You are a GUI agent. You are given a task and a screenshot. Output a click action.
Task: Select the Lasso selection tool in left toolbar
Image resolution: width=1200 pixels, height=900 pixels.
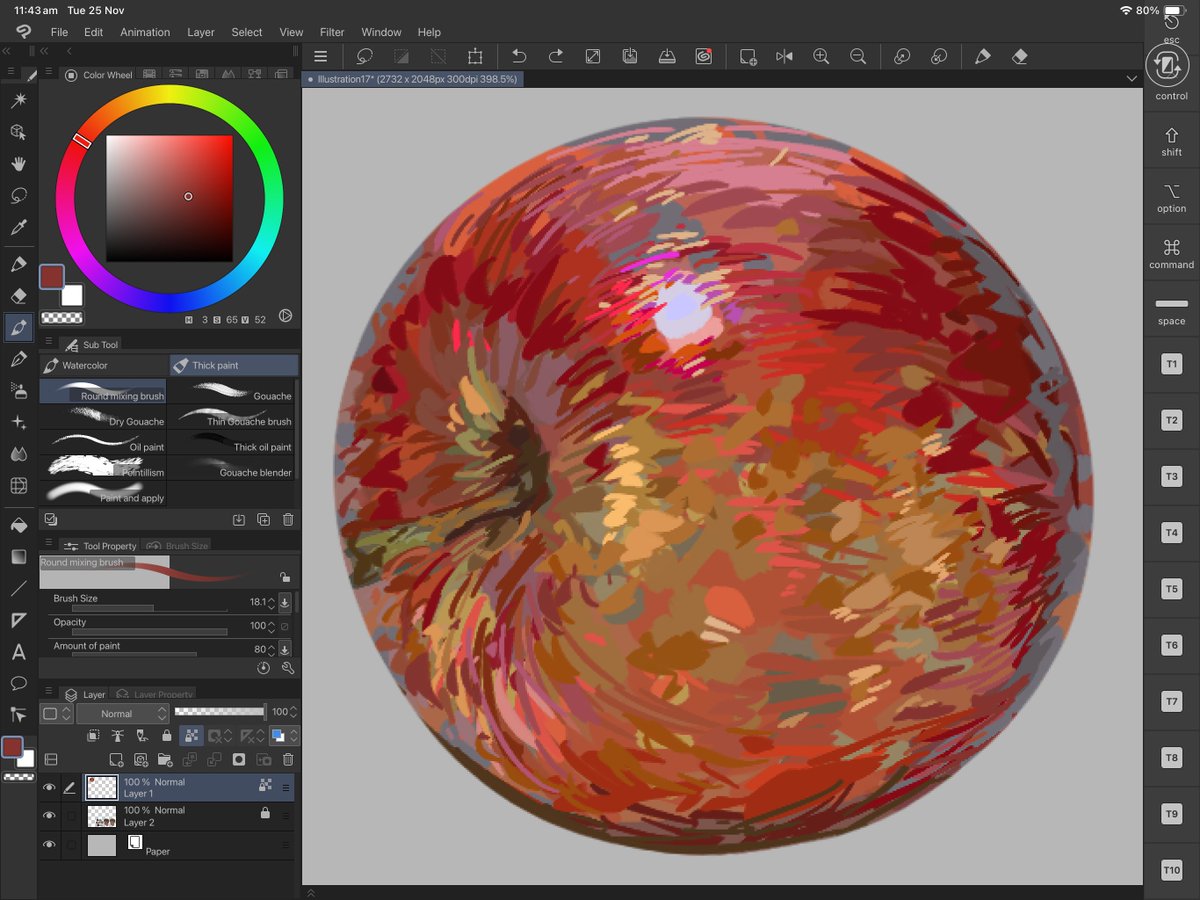coord(18,196)
